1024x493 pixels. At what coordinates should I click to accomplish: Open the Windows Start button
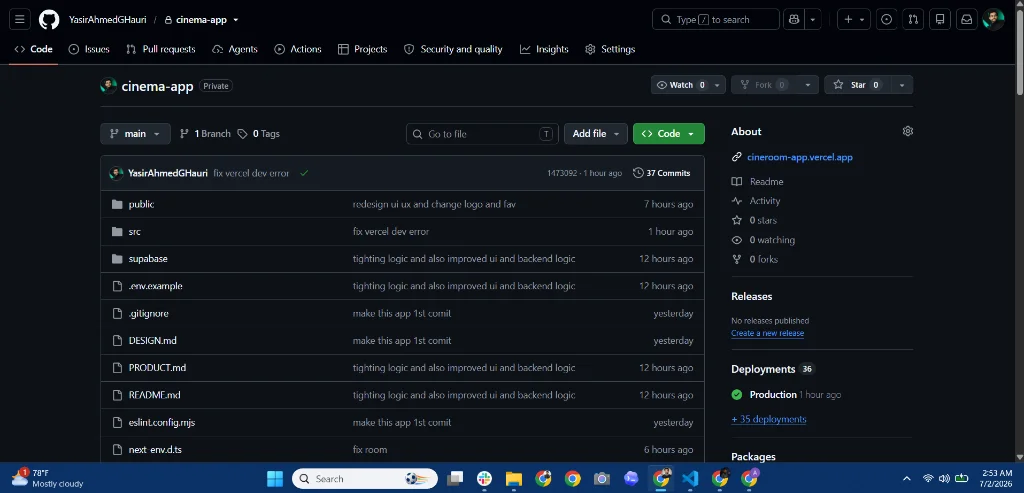click(275, 479)
